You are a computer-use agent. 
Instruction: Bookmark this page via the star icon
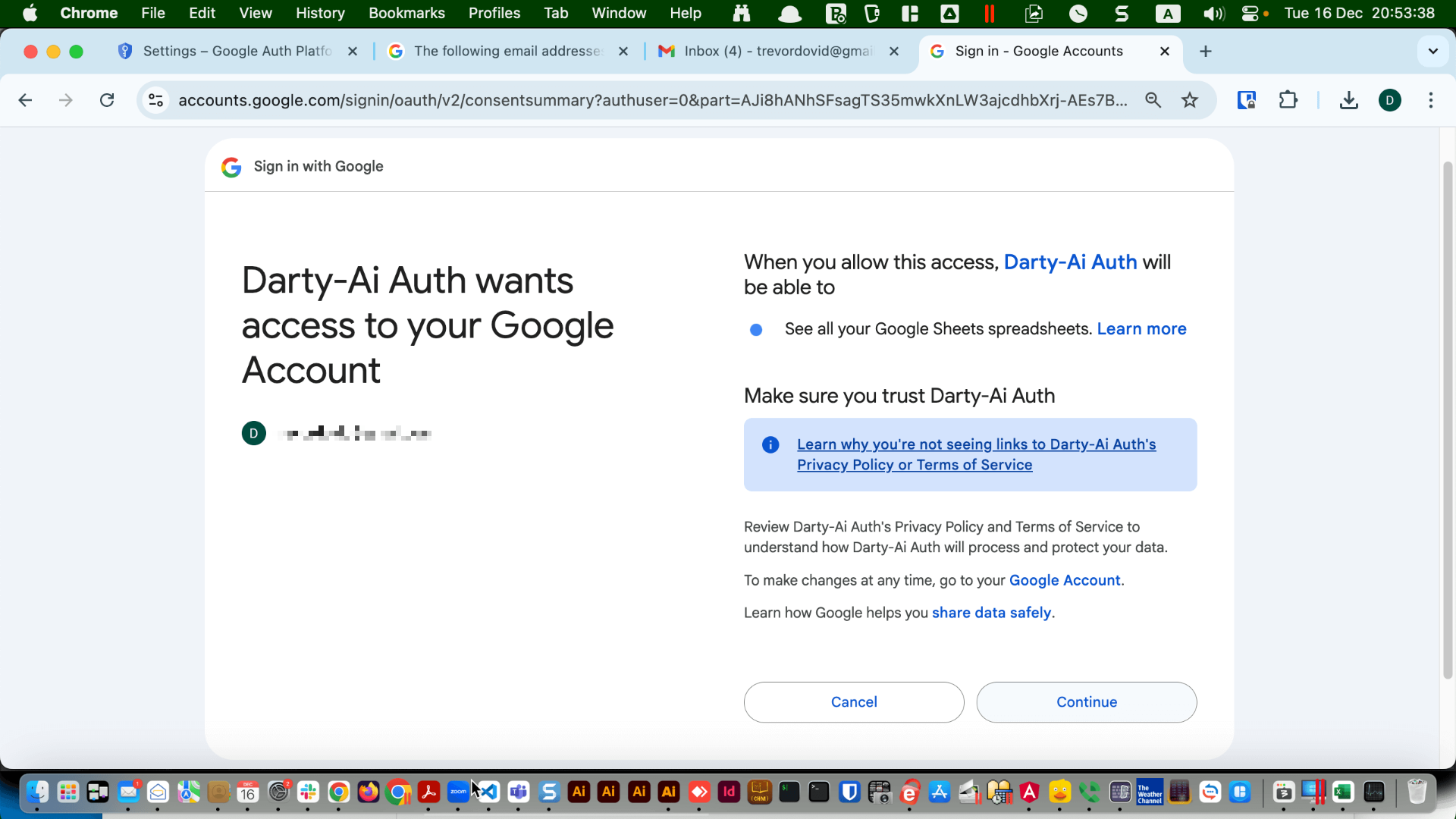click(x=1190, y=99)
